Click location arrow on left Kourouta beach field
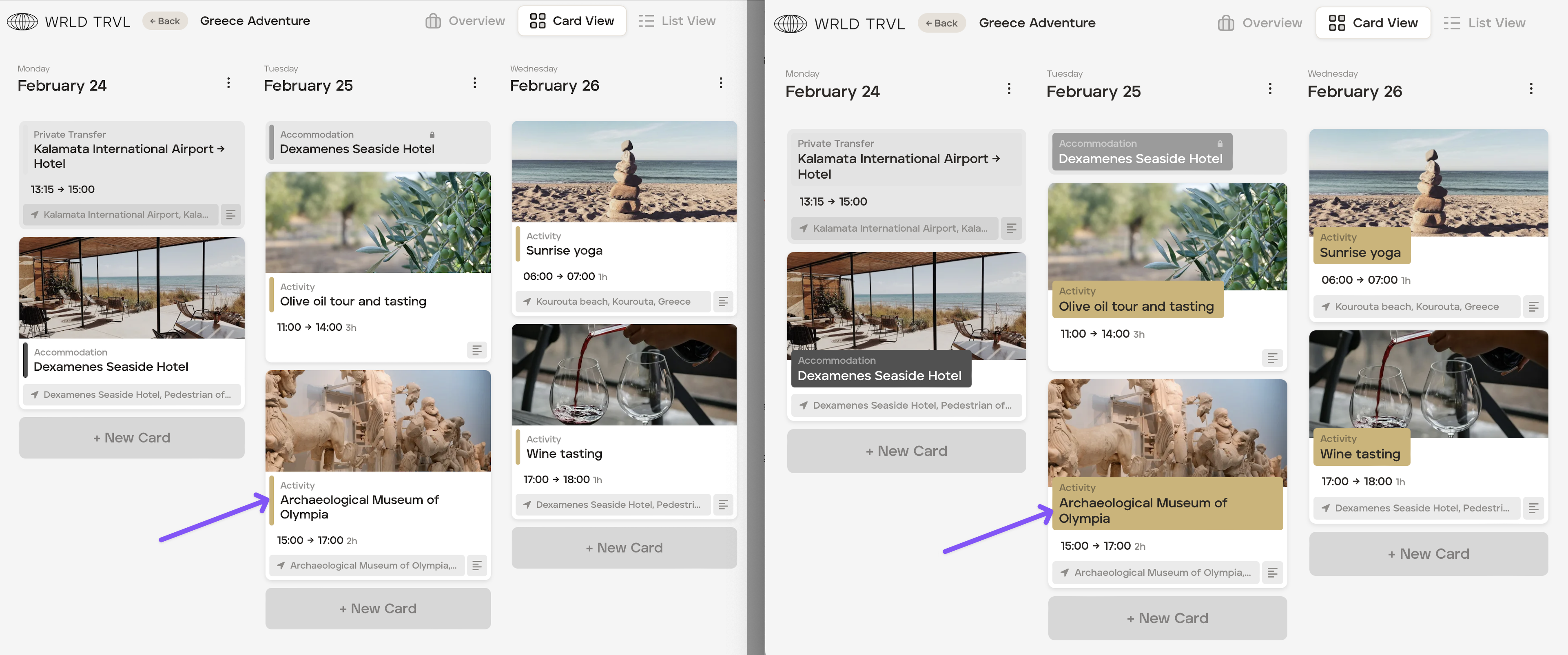Viewport: 1568px width, 655px height. pos(527,301)
